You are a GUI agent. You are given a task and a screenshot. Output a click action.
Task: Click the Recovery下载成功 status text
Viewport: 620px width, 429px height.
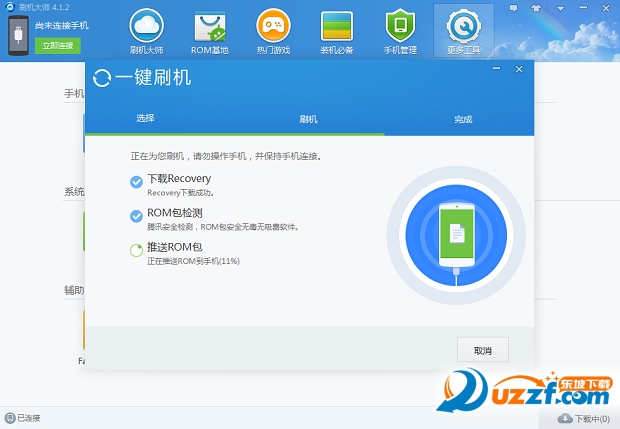(x=181, y=193)
